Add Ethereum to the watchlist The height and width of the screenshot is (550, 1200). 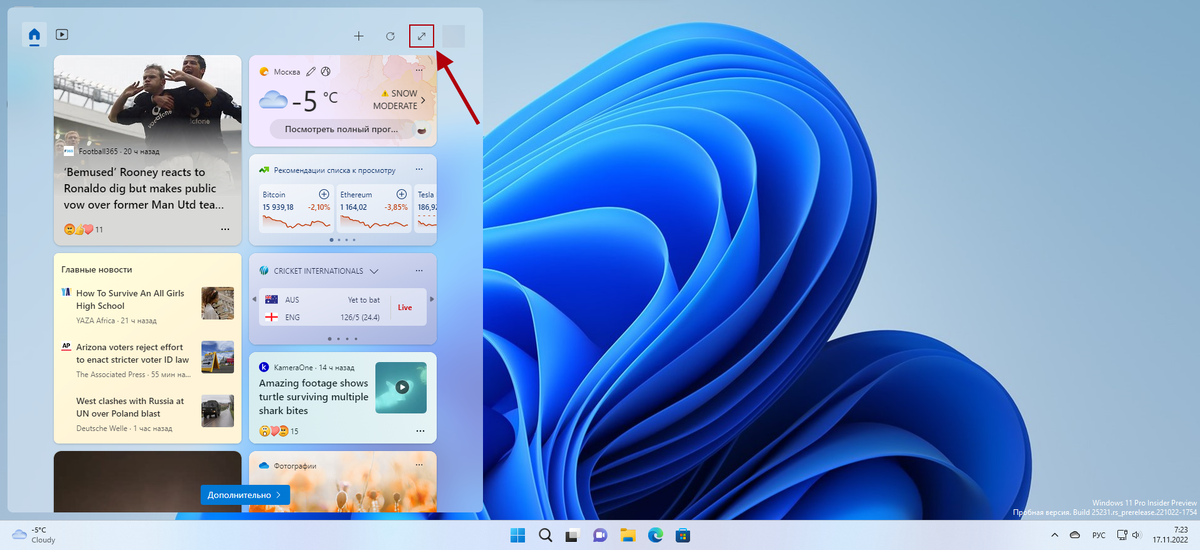[x=402, y=194]
